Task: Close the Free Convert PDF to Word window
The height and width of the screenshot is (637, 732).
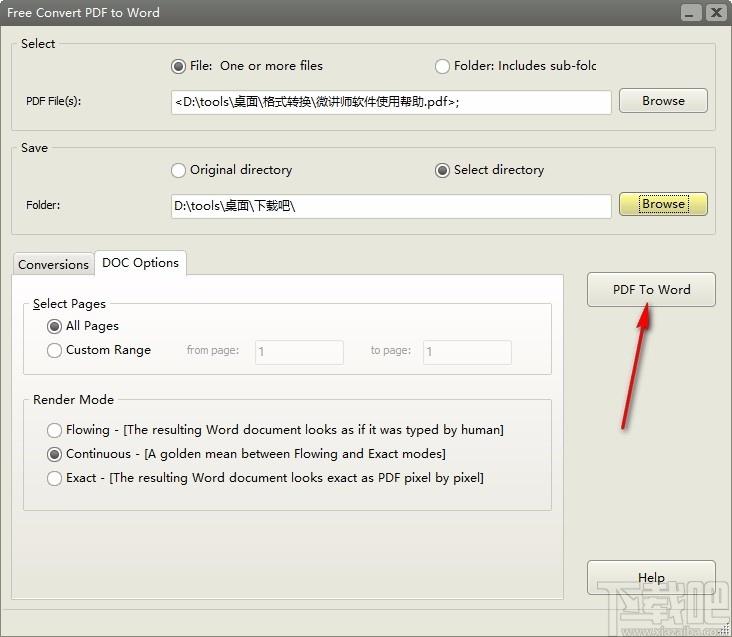Action: (716, 13)
